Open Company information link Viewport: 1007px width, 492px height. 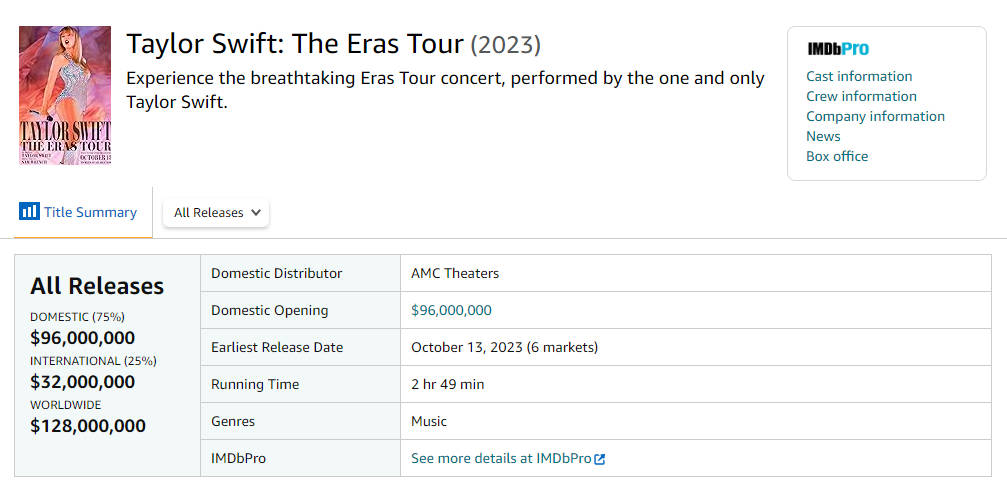(875, 116)
